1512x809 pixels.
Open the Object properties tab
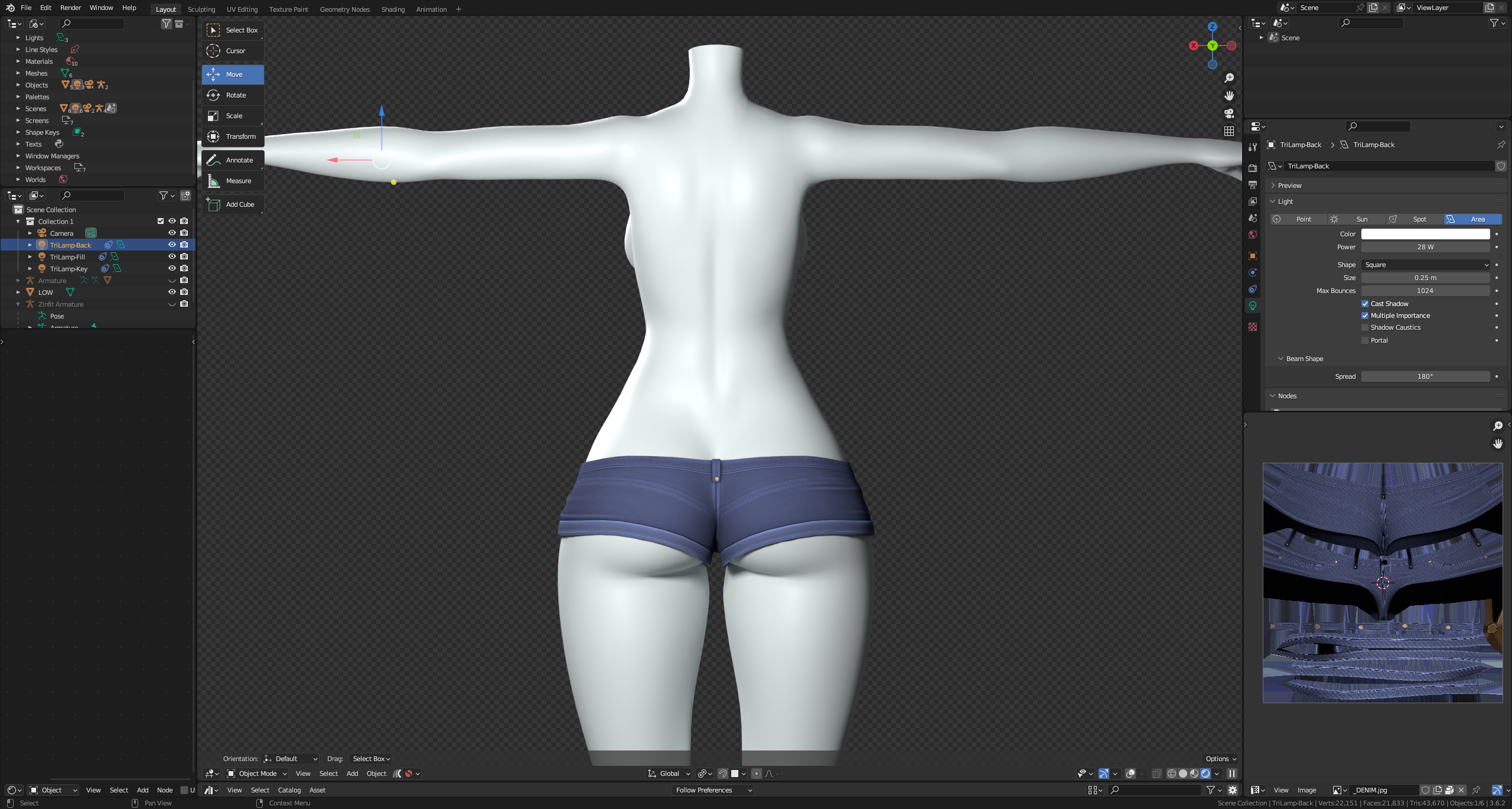pos(1253,256)
